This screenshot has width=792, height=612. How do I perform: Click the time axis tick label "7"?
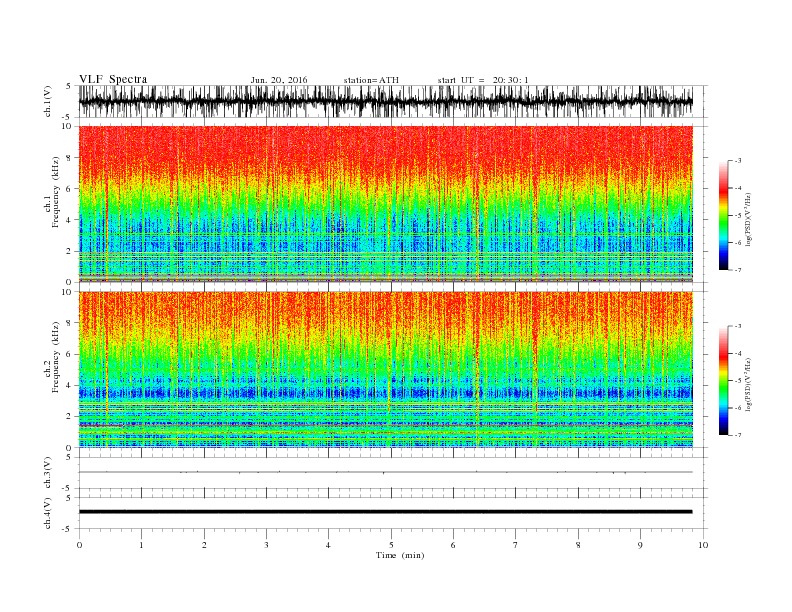pos(516,545)
